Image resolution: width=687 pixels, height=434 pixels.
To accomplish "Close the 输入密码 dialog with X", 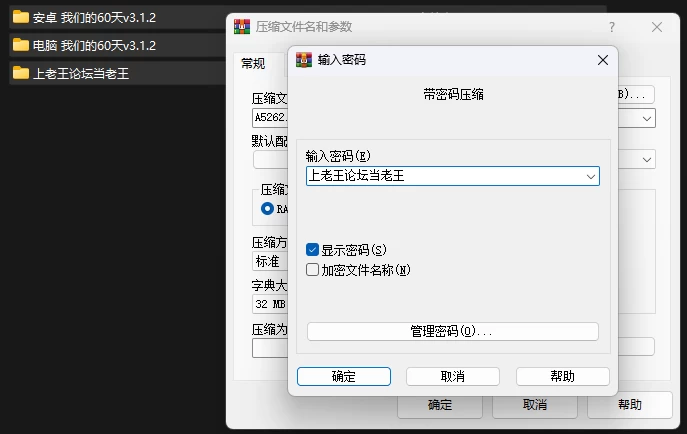I will 603,60.
